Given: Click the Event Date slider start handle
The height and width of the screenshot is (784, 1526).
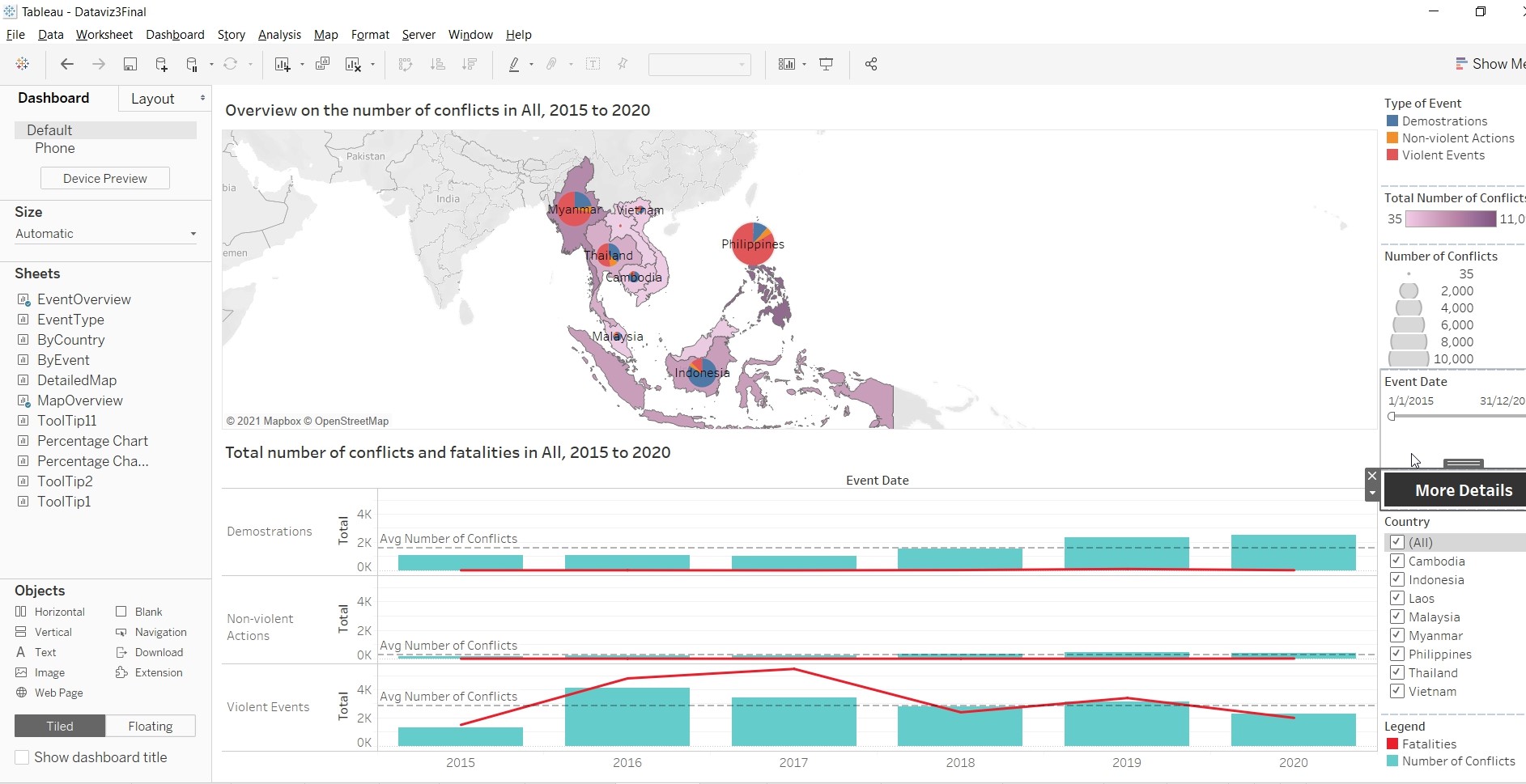Looking at the screenshot, I should click(1392, 417).
